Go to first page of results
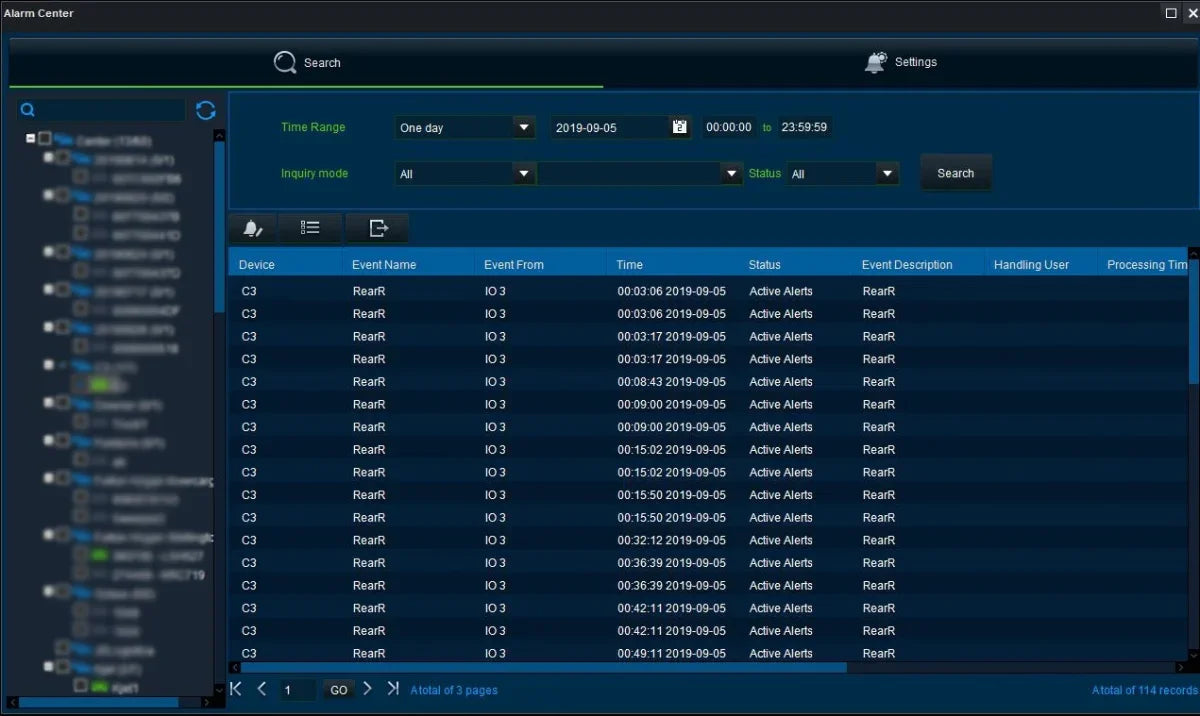1200x716 pixels. [236, 689]
